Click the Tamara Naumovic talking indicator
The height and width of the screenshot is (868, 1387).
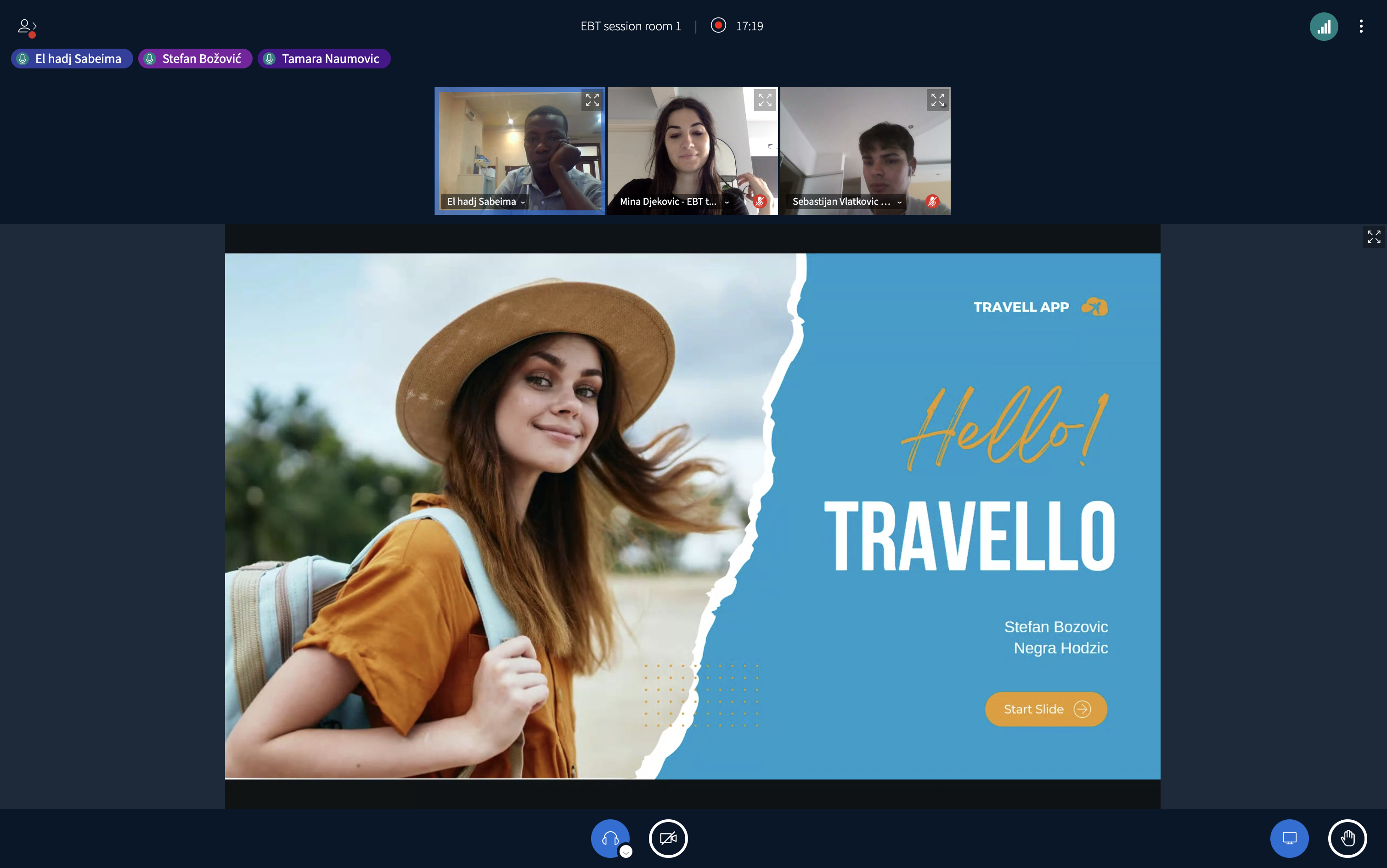(324, 59)
